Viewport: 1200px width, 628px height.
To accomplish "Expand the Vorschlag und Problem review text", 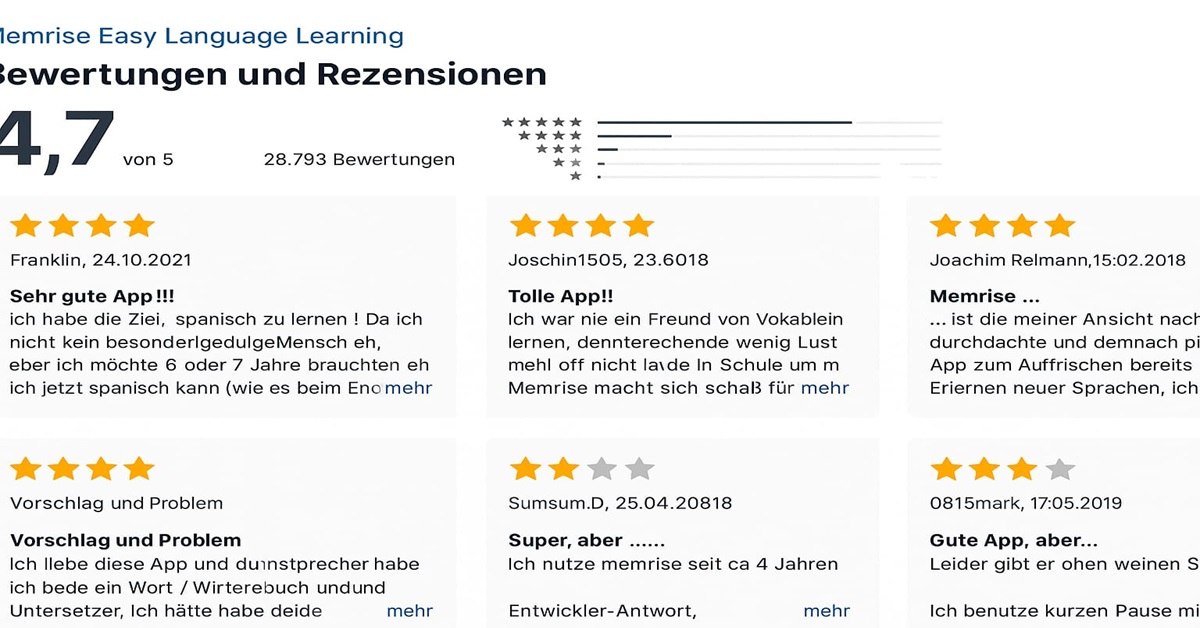I will point(410,610).
